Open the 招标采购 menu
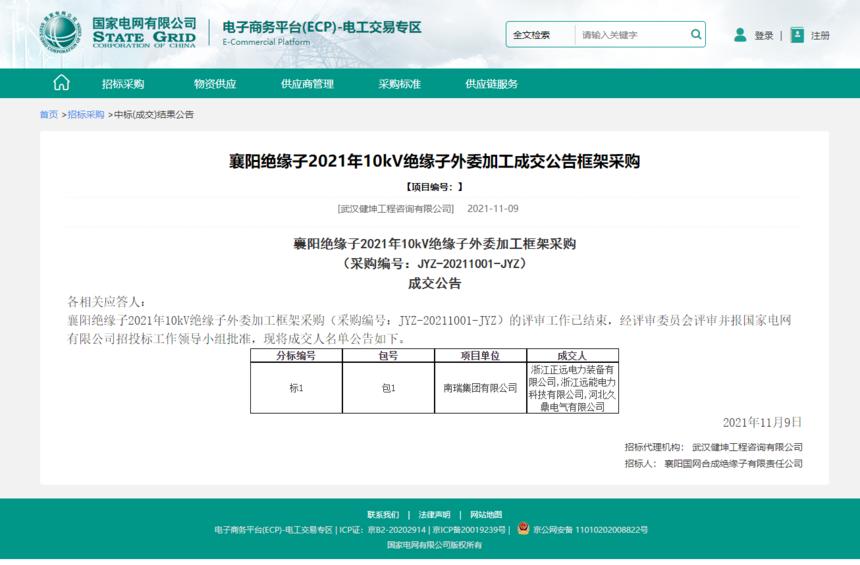 123,84
